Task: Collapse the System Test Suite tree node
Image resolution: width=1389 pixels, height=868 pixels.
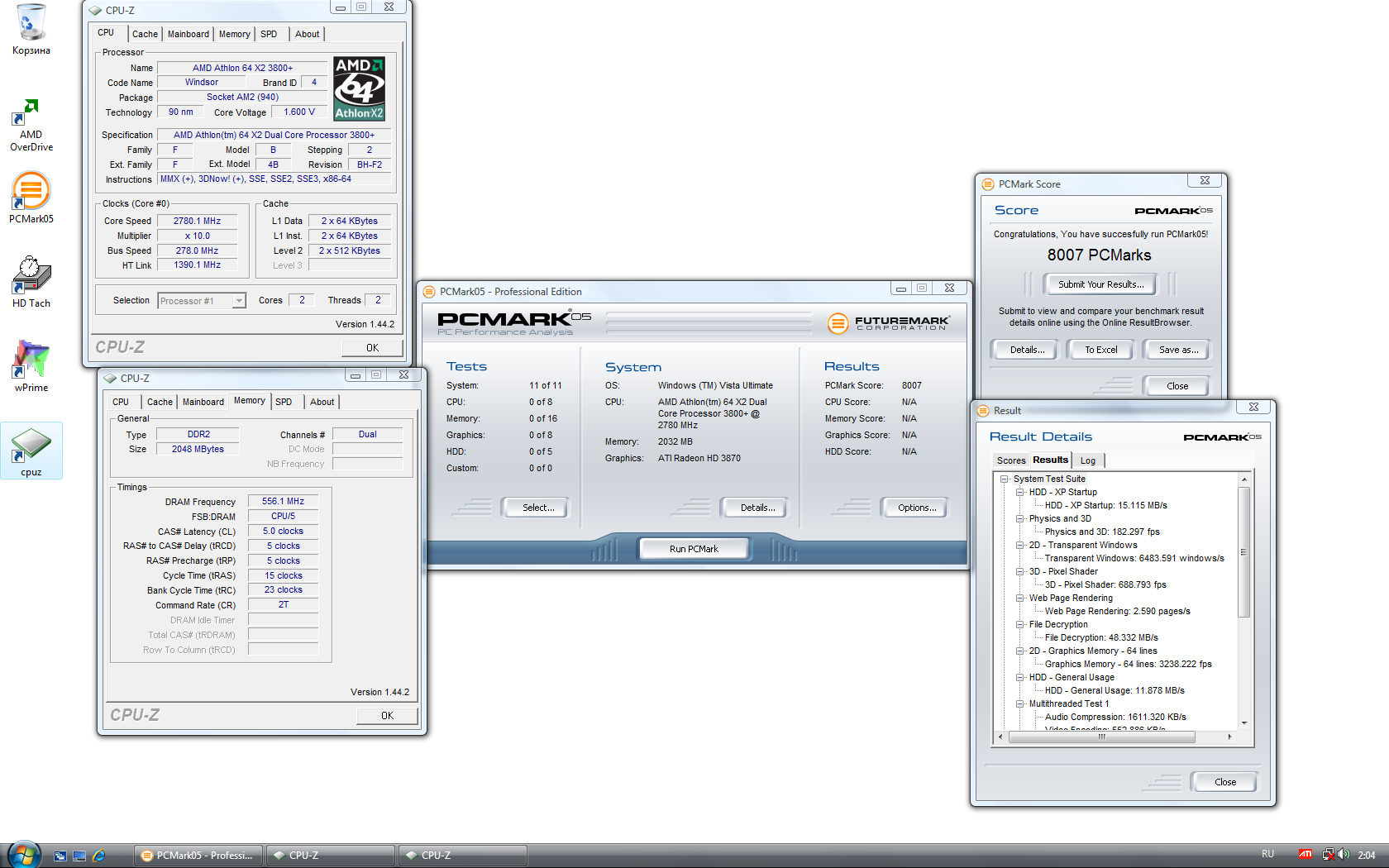Action: 1004,479
